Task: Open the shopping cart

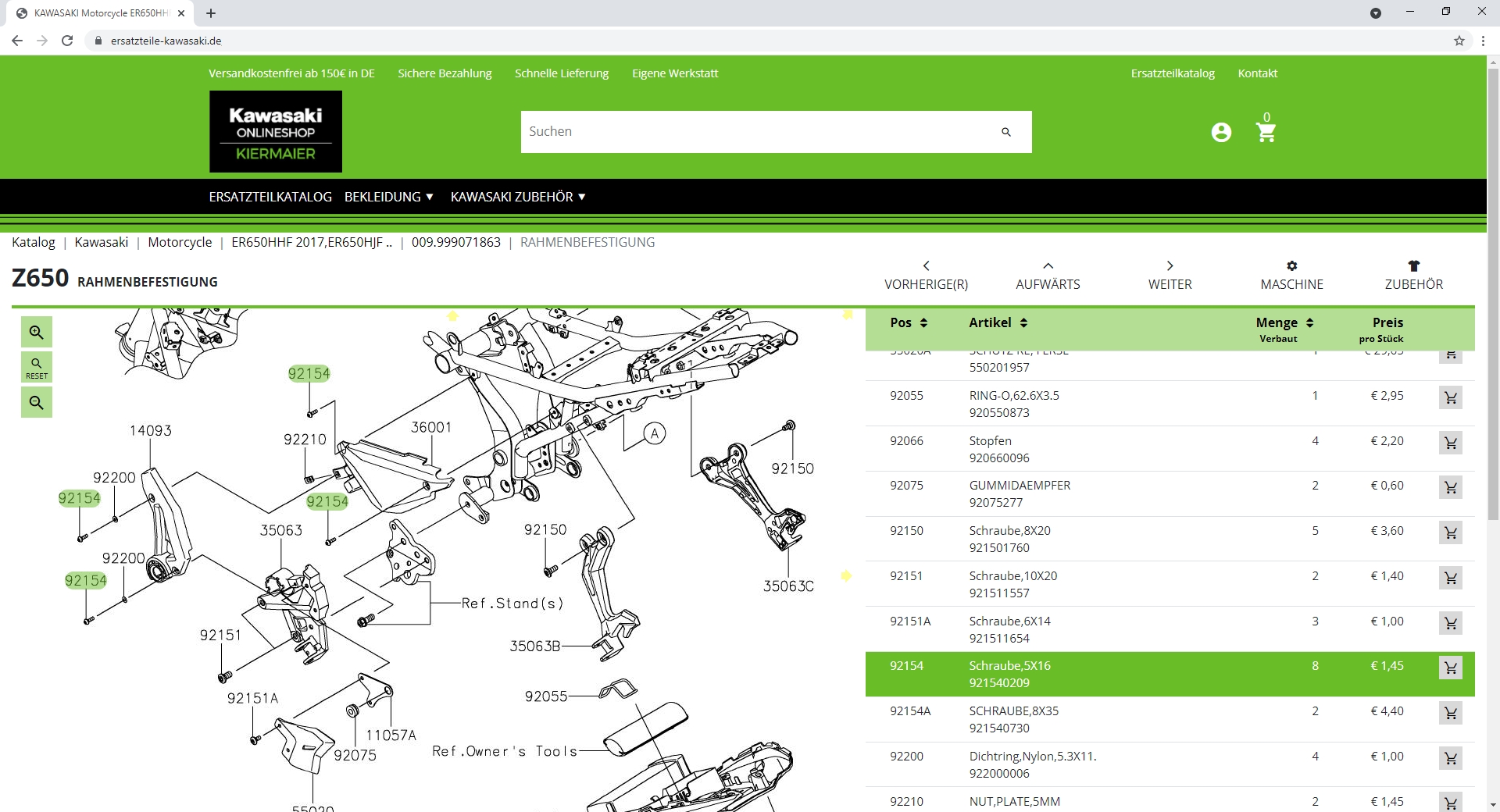Action: tap(1266, 131)
